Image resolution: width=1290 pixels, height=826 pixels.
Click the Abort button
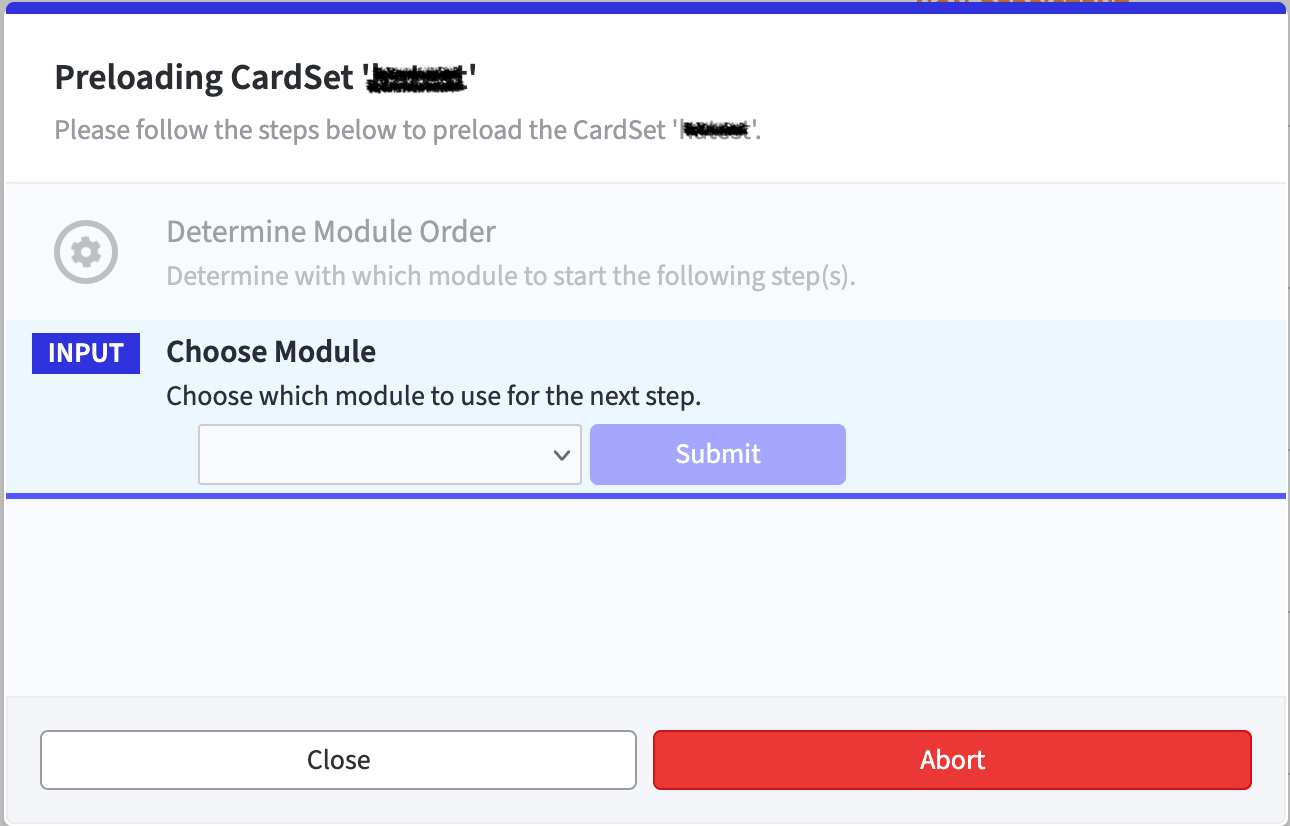click(x=951, y=760)
